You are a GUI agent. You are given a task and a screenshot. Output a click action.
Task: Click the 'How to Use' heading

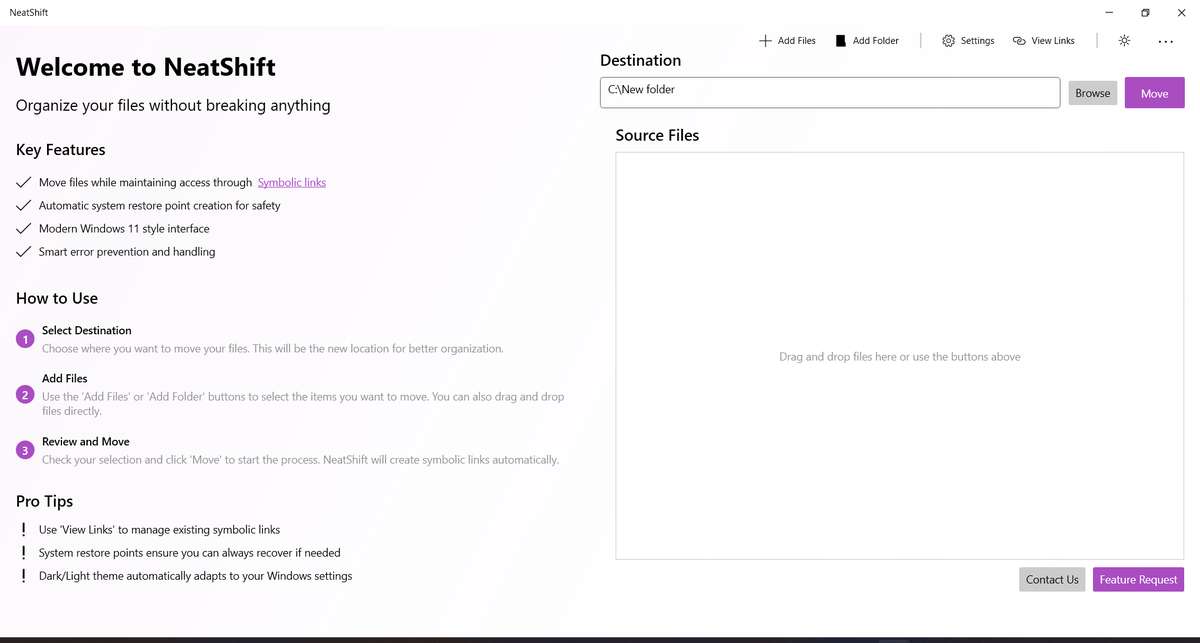coord(57,298)
